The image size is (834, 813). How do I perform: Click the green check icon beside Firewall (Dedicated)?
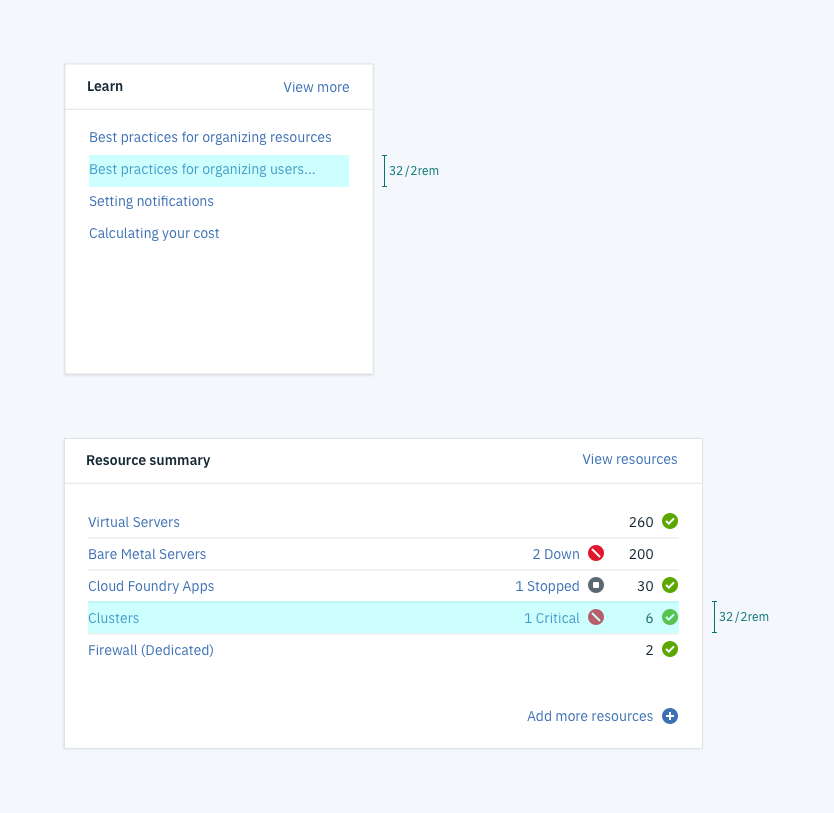coord(670,650)
